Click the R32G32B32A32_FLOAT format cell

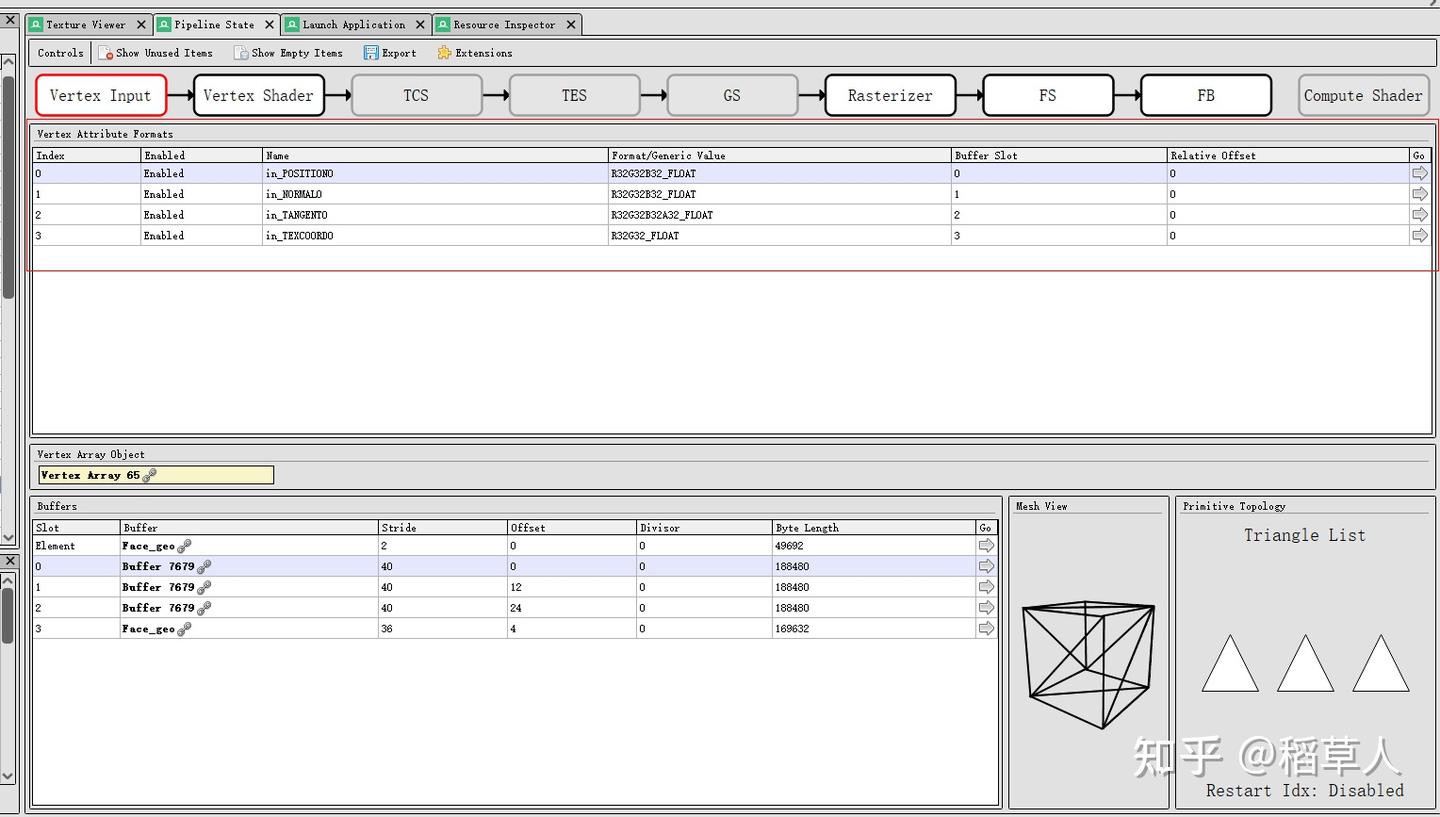click(x=780, y=215)
